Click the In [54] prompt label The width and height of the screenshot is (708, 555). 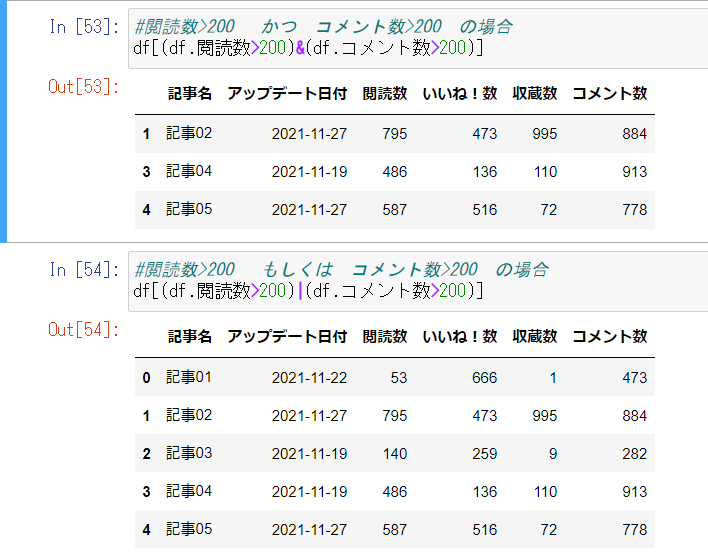click(x=83, y=270)
